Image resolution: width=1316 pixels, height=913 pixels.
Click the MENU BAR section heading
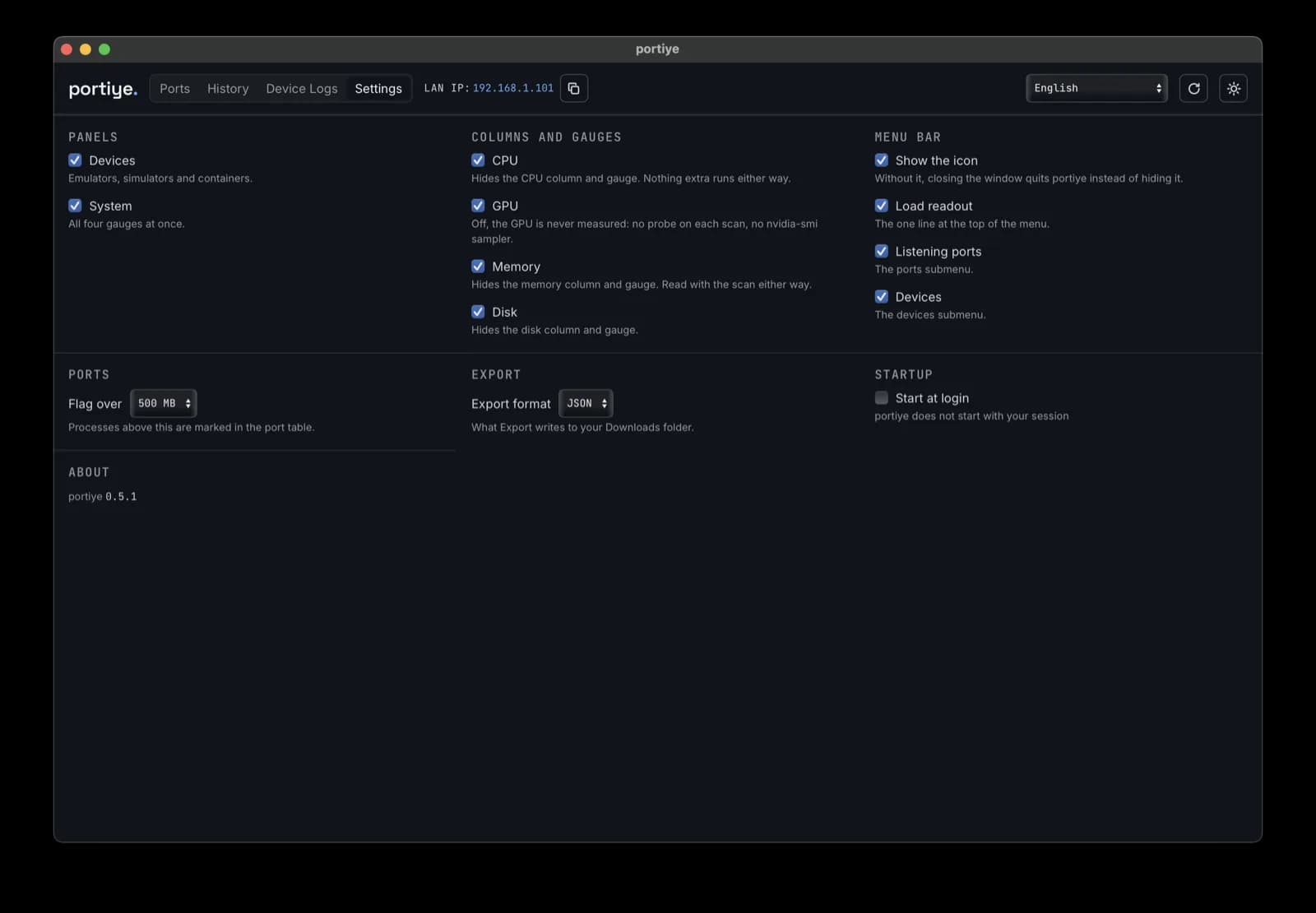click(x=907, y=137)
